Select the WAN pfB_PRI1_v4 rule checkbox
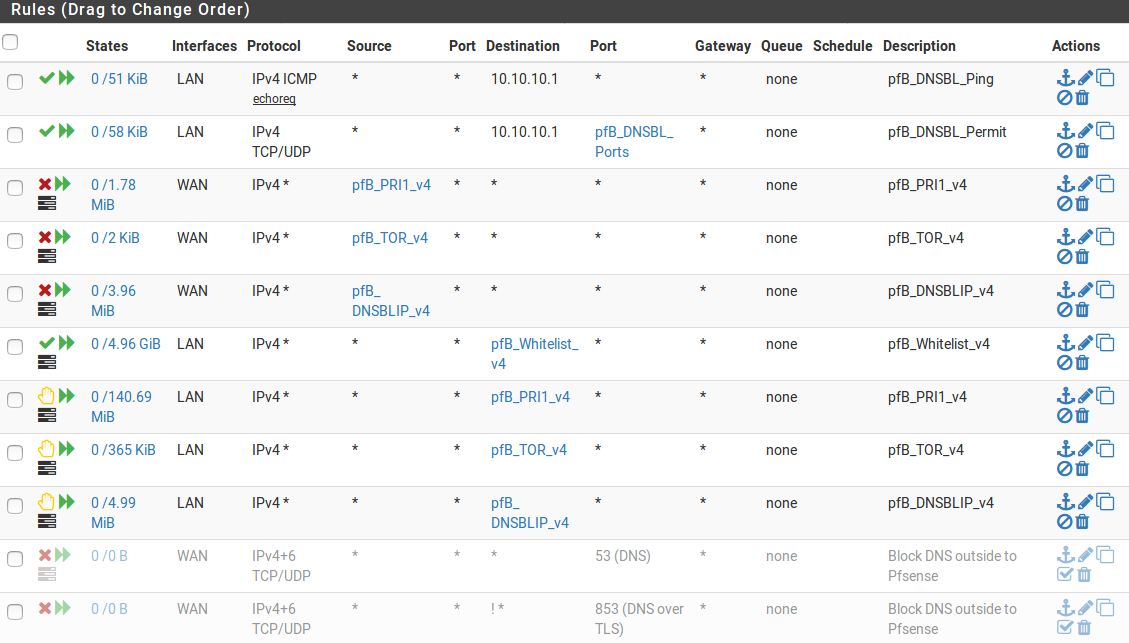Screen dimensions: 1129x643 point(15,188)
